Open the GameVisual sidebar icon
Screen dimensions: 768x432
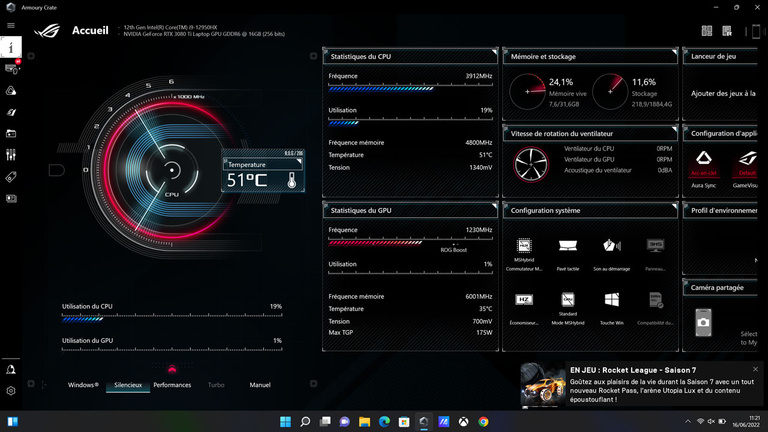coord(11,112)
